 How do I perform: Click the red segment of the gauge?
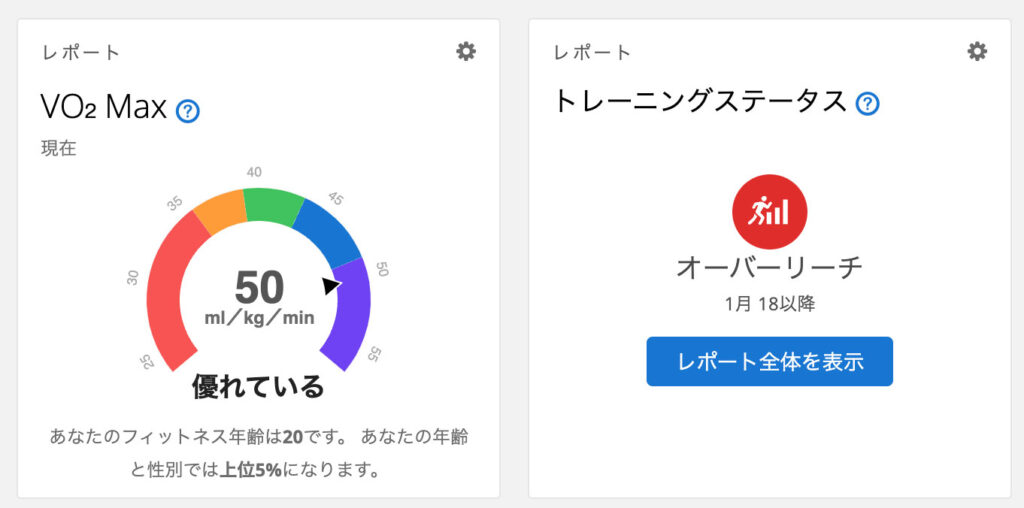pos(166,290)
